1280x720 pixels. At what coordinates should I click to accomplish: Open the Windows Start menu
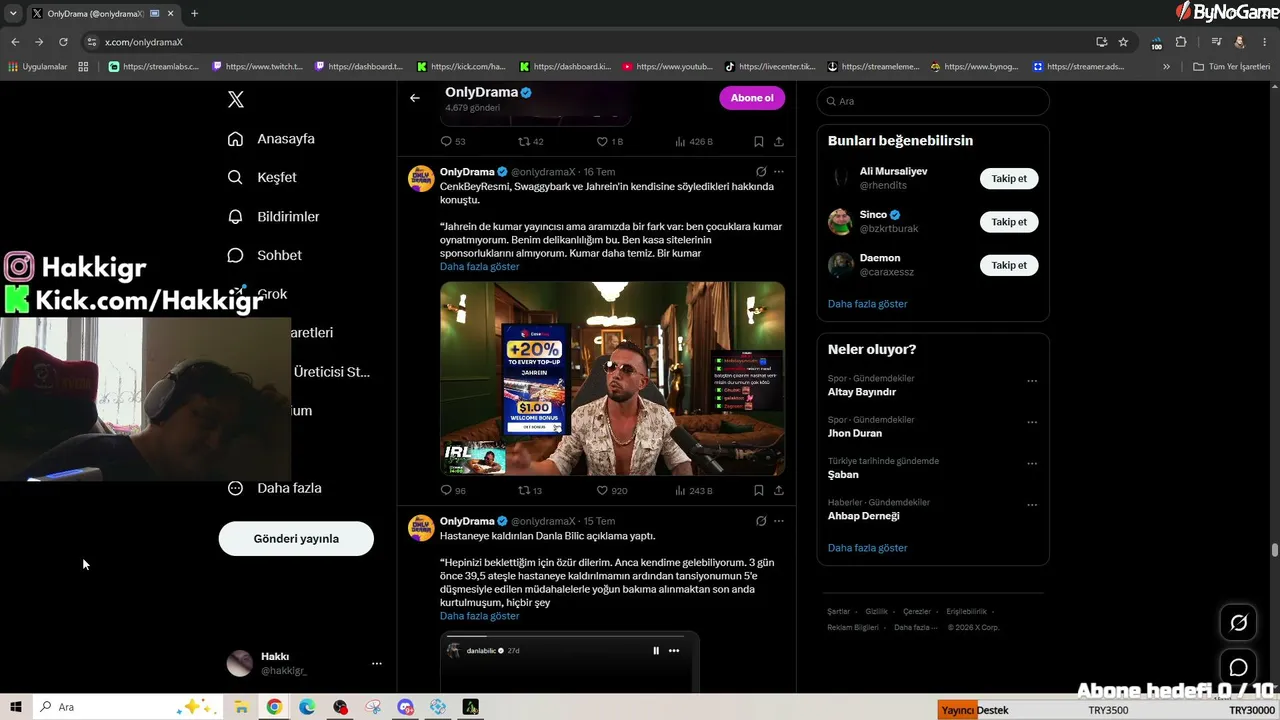tap(16, 707)
